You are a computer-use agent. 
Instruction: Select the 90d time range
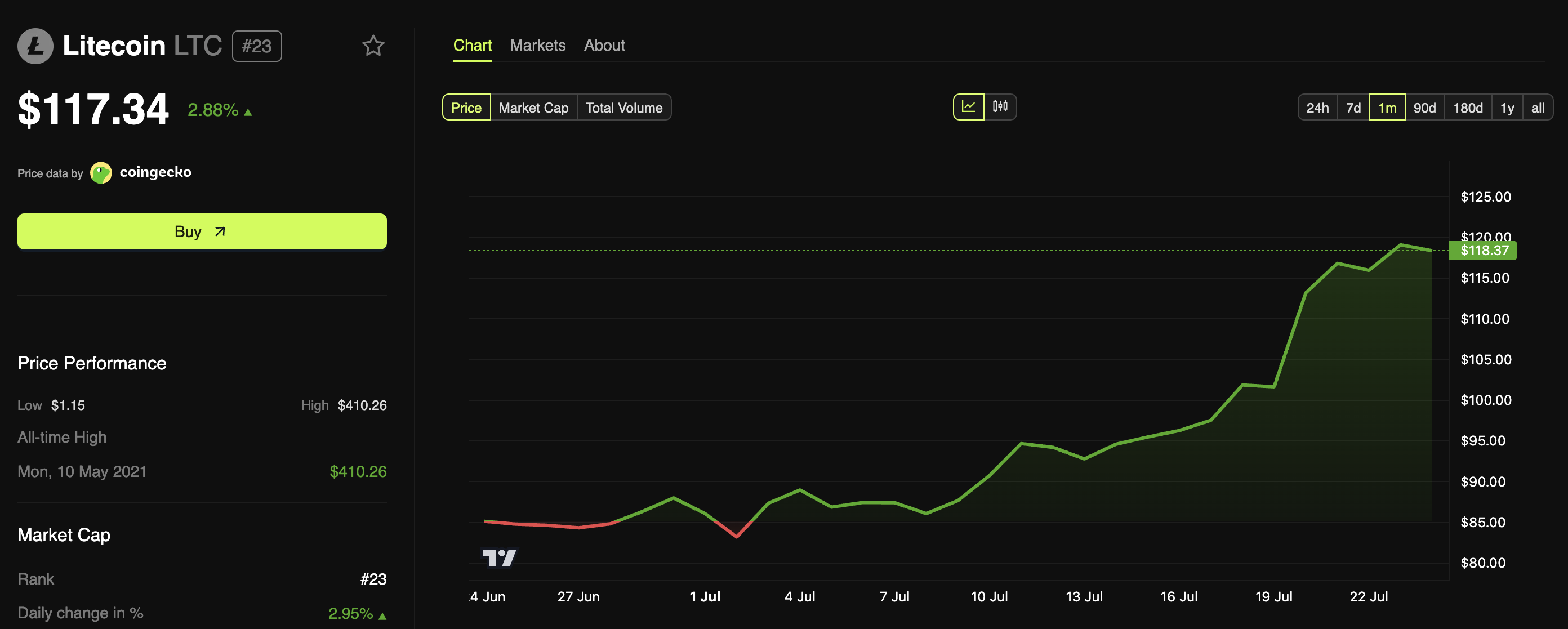pyautogui.click(x=1426, y=107)
